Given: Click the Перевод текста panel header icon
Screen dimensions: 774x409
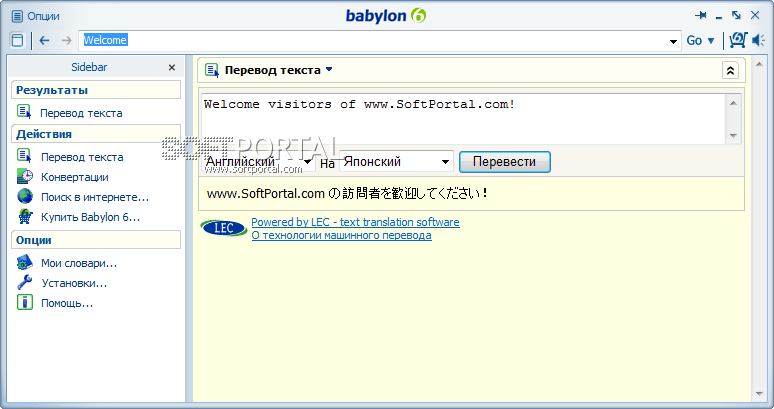Looking at the screenshot, I should coord(212,70).
